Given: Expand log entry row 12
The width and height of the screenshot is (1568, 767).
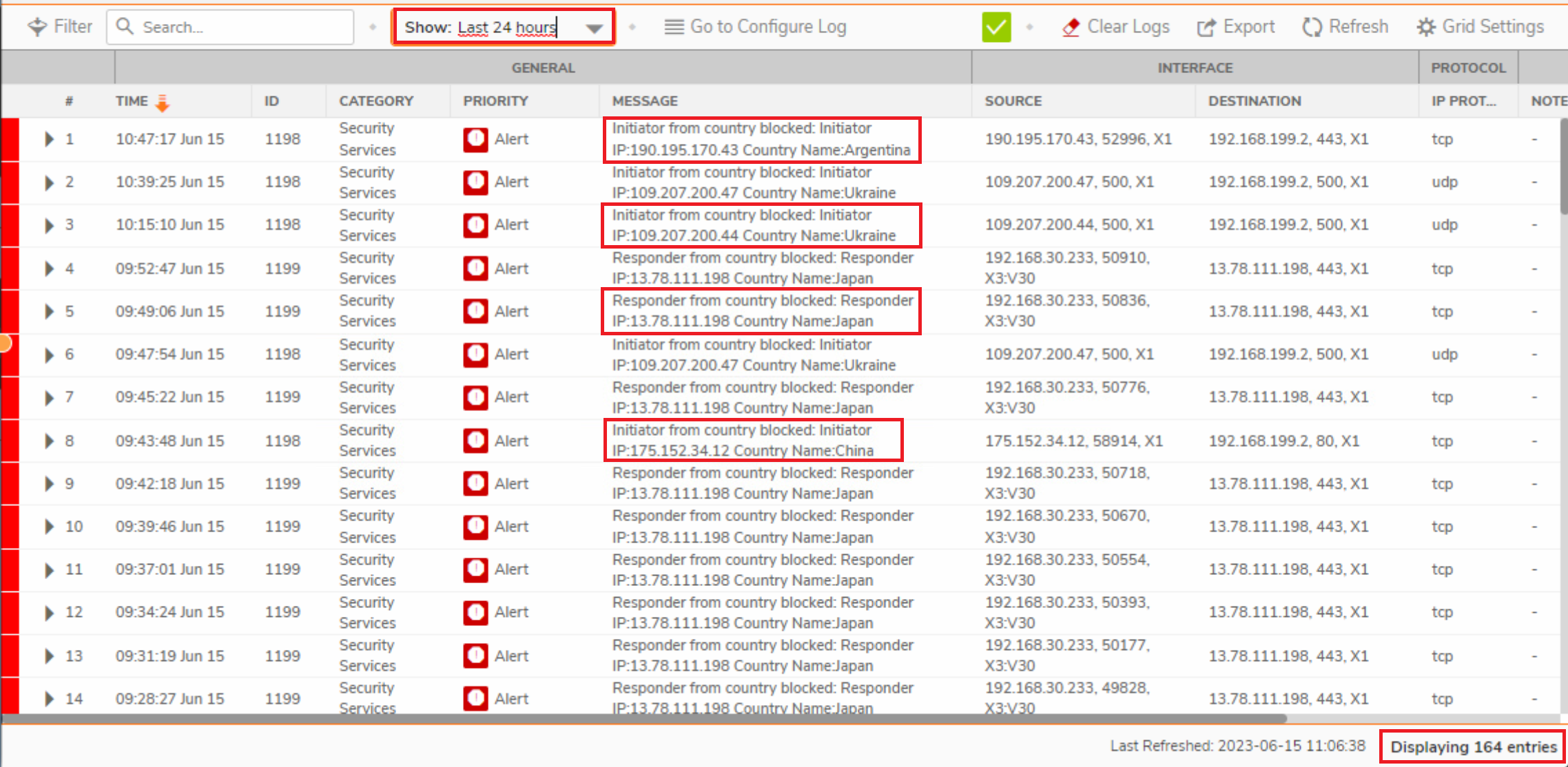Looking at the screenshot, I should click(x=49, y=612).
